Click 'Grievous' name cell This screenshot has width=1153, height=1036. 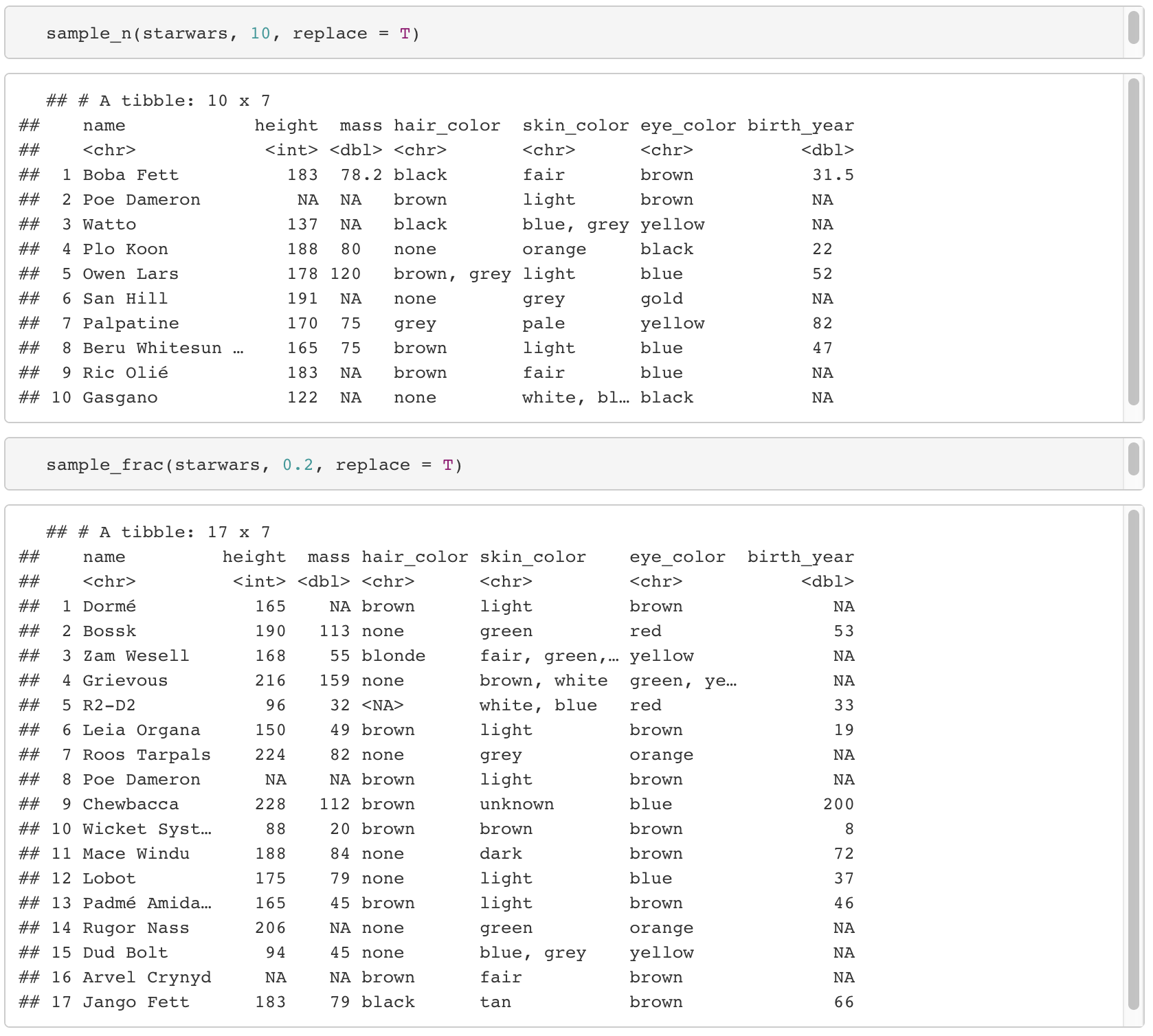[125, 681]
